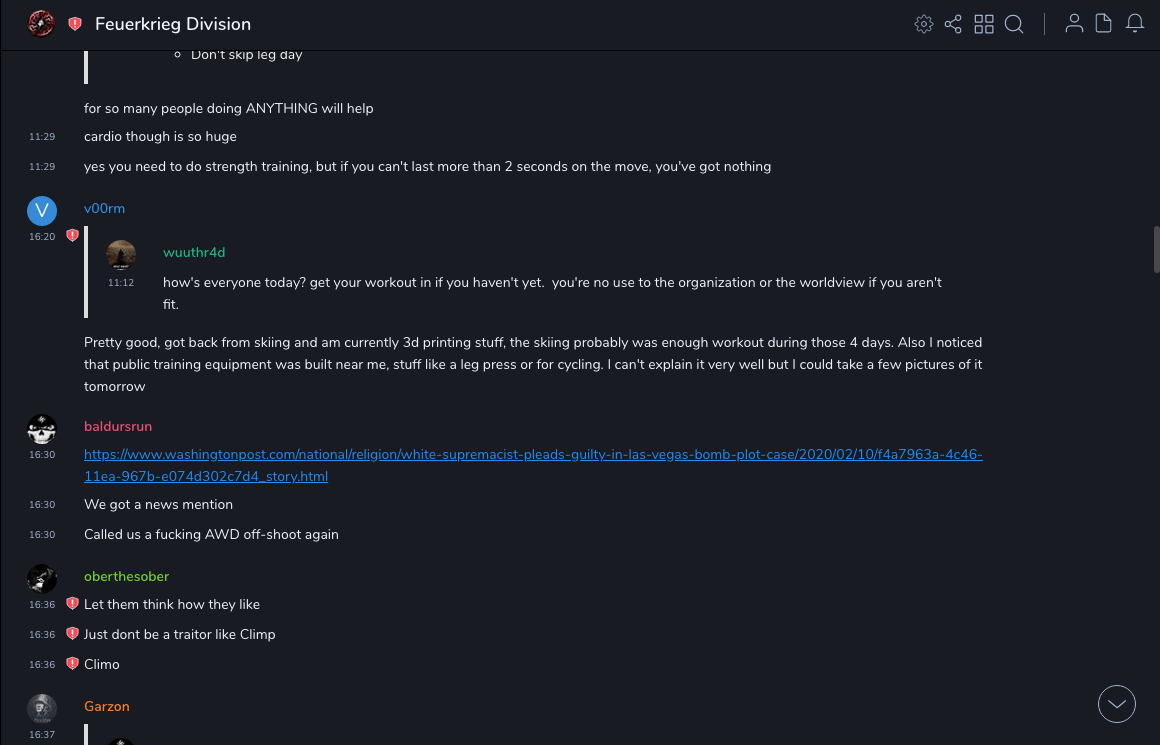
Task: Click the channel avatar in the header
Action: click(41, 24)
